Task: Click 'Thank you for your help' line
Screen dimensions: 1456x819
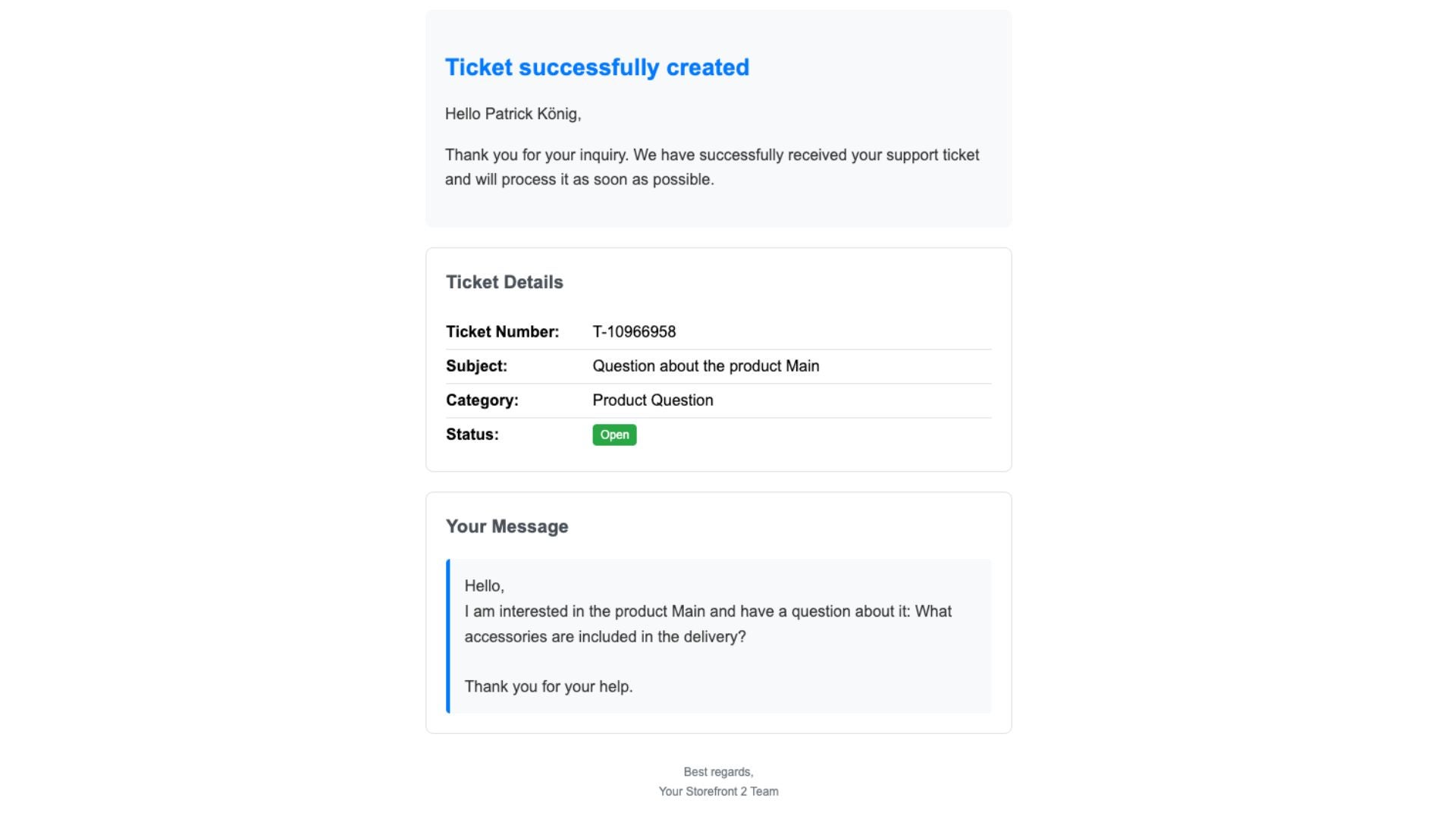Action: (x=548, y=686)
